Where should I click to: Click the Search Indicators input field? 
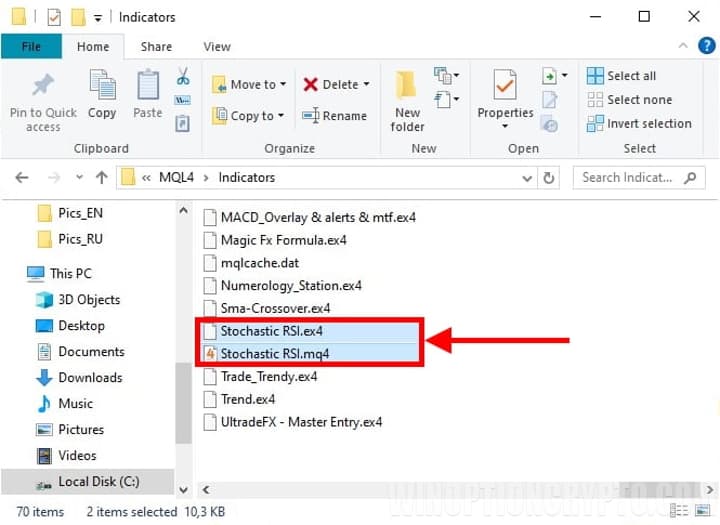(627, 177)
